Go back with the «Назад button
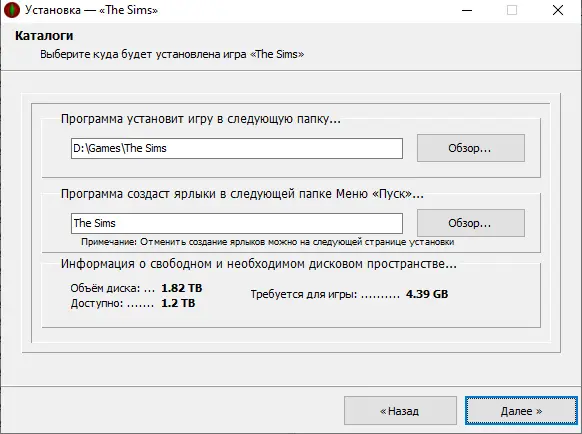 click(400, 411)
